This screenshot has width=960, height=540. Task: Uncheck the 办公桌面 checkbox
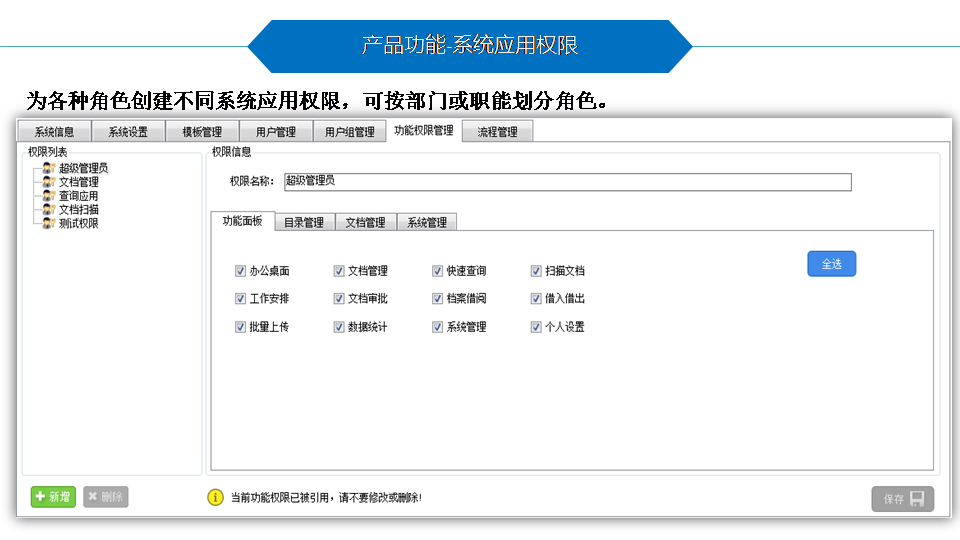(240, 271)
